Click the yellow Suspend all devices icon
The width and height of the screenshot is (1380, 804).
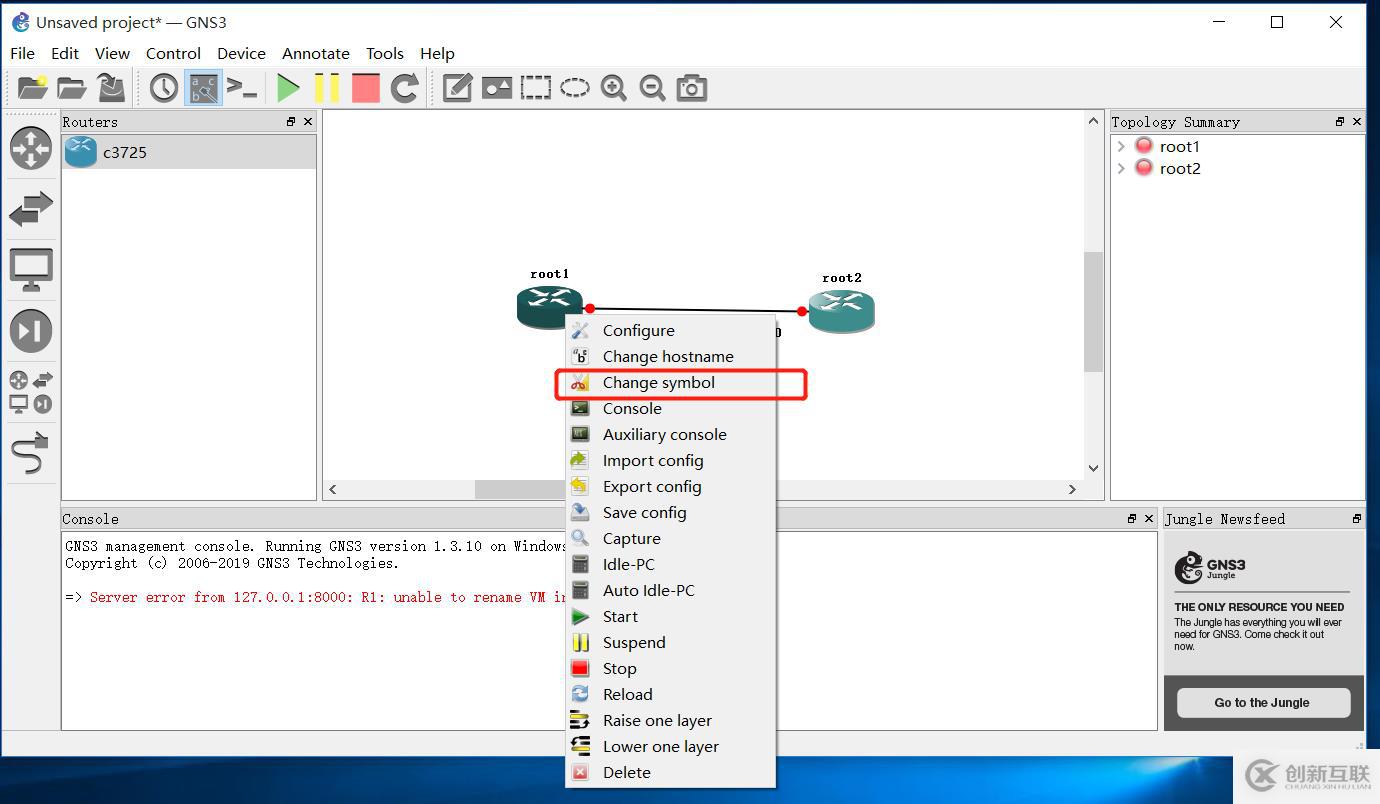click(327, 88)
